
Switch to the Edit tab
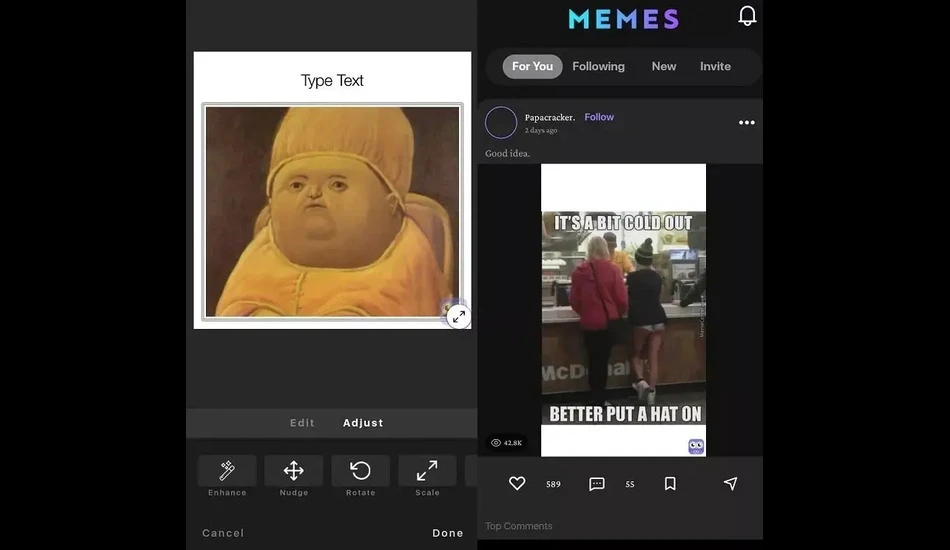[x=302, y=423]
